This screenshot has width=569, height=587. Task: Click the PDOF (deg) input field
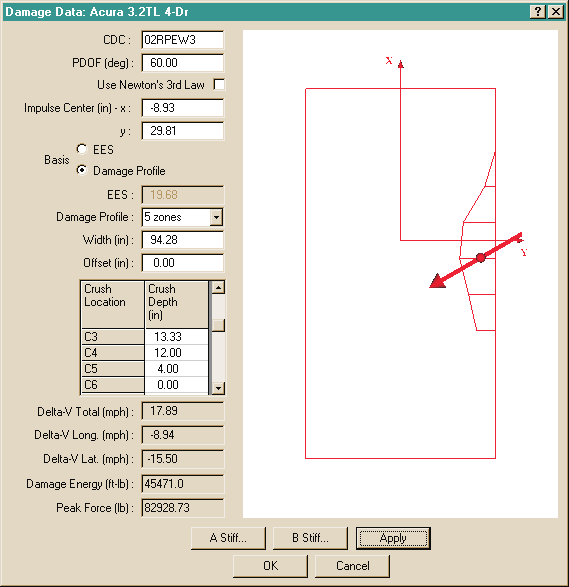click(183, 63)
